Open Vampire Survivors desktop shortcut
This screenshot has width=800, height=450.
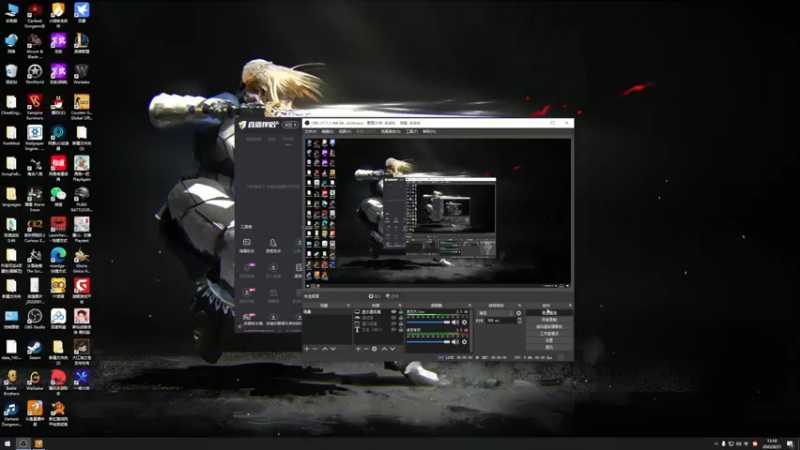[x=35, y=107]
